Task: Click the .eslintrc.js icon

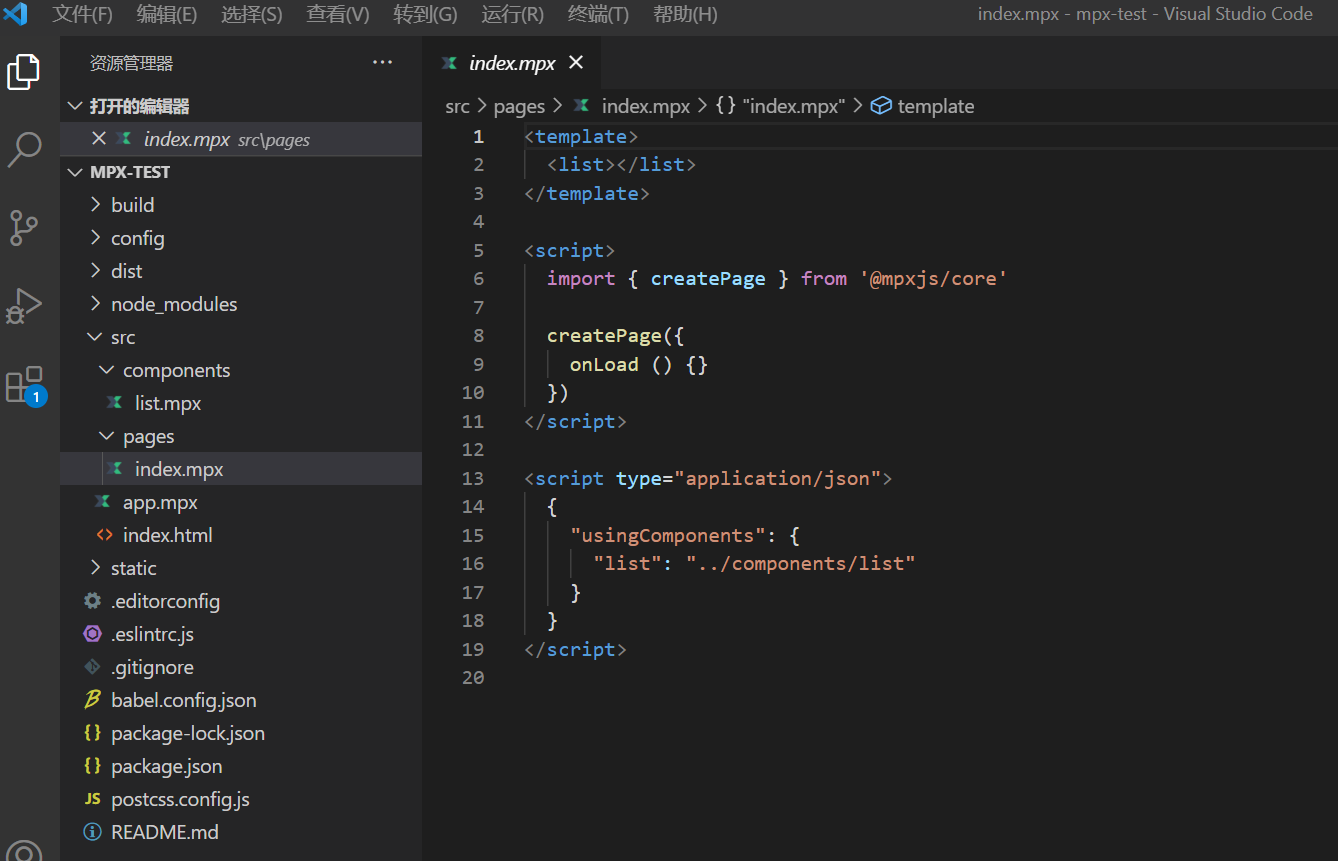Action: point(92,634)
